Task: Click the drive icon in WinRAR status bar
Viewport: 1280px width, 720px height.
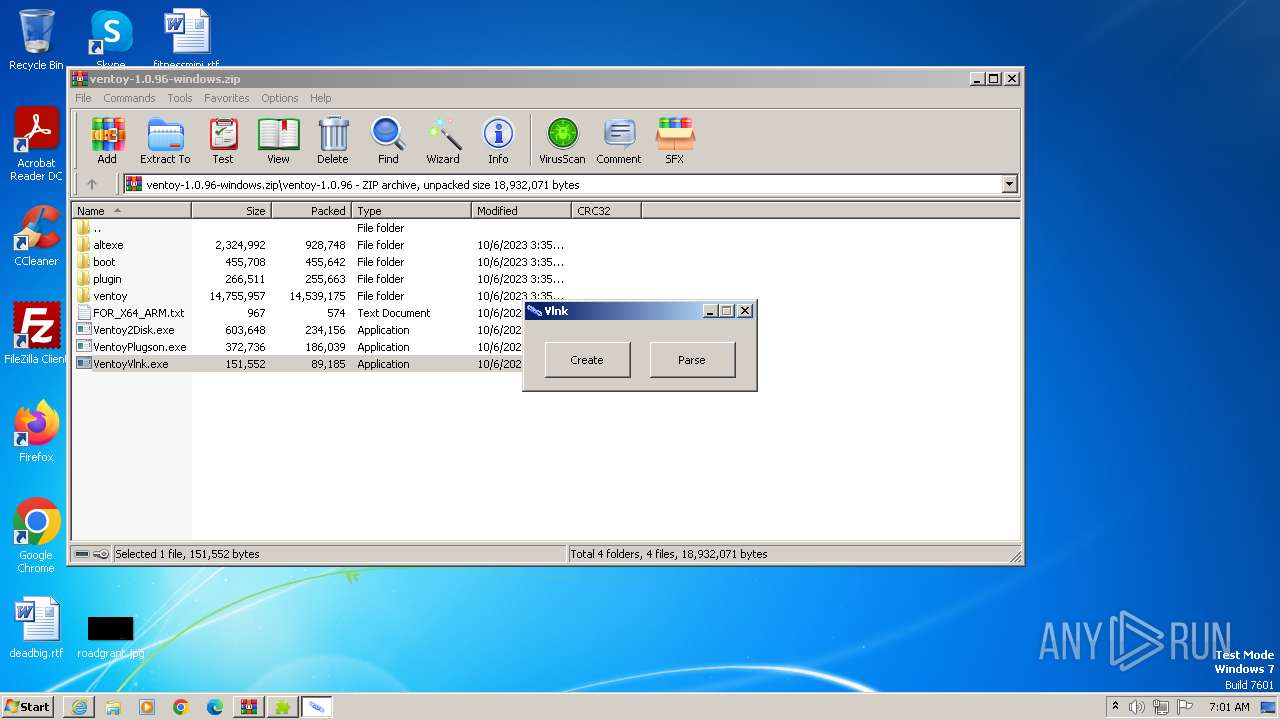Action: 82,554
